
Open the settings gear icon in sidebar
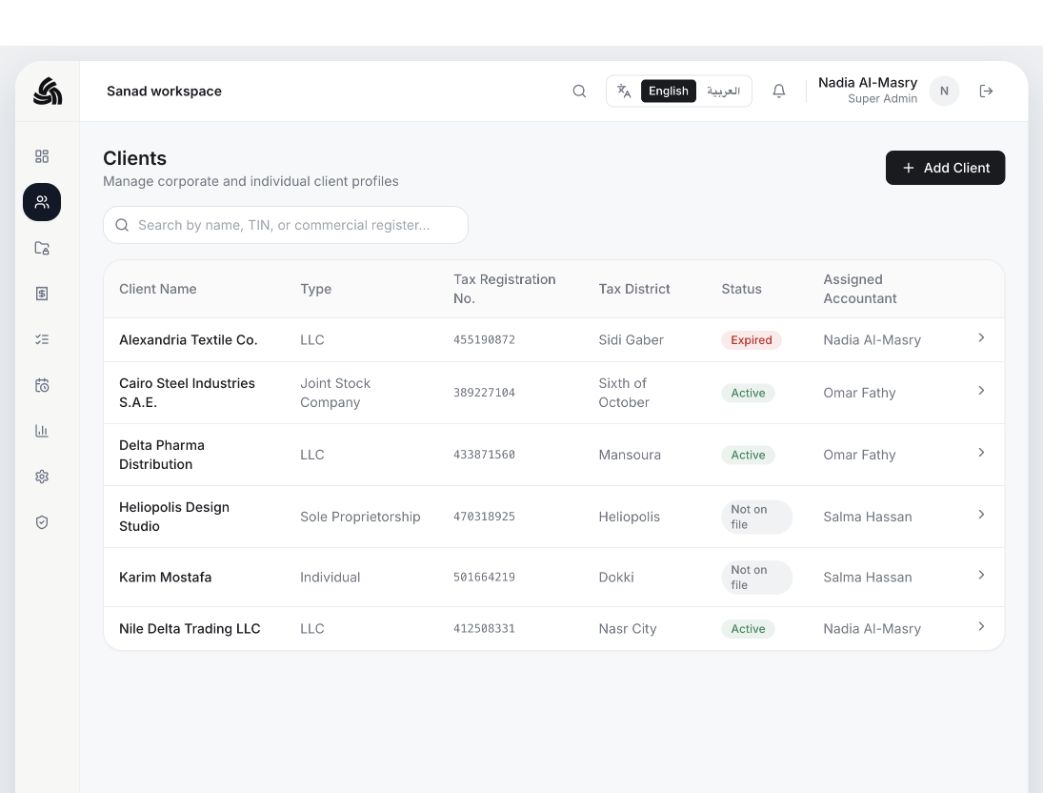point(42,476)
